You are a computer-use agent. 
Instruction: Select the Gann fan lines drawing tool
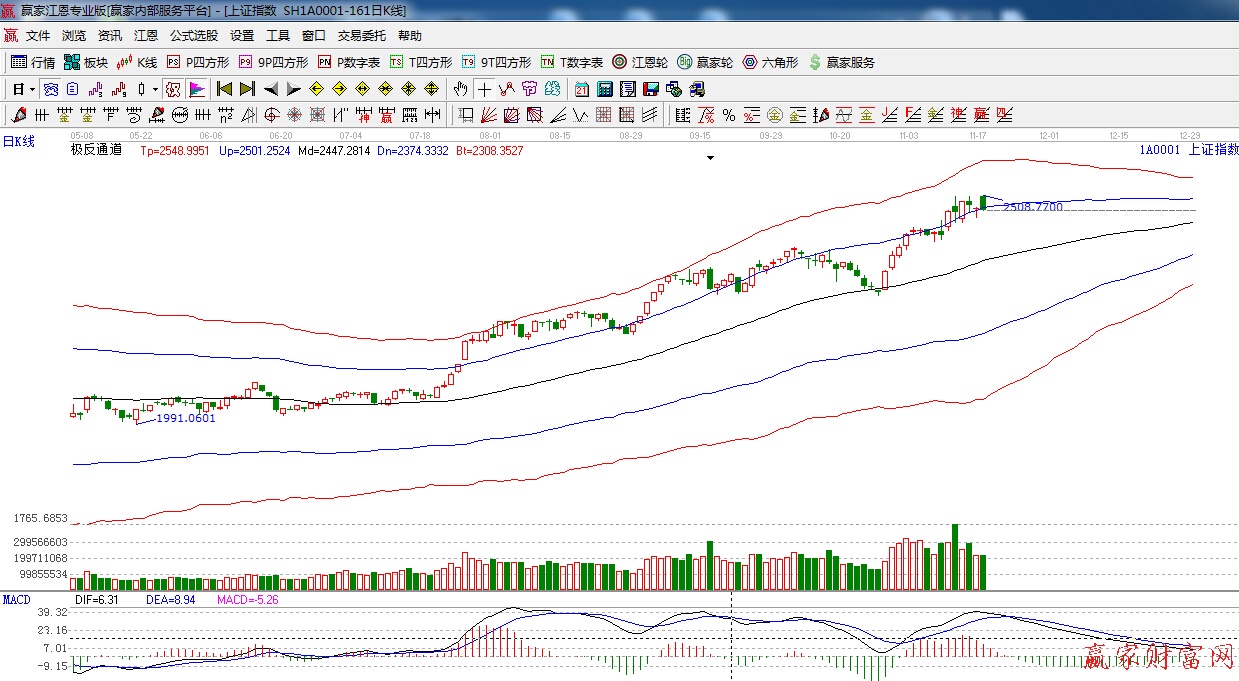pos(490,115)
